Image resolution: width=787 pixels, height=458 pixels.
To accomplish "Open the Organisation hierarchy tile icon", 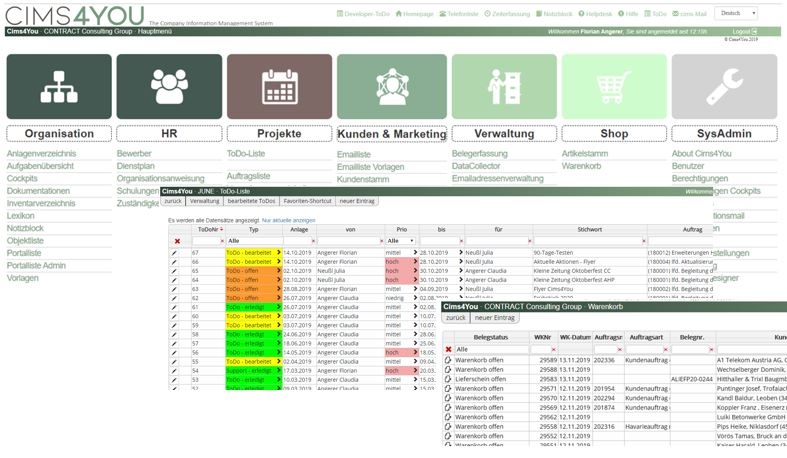I will pos(59,86).
